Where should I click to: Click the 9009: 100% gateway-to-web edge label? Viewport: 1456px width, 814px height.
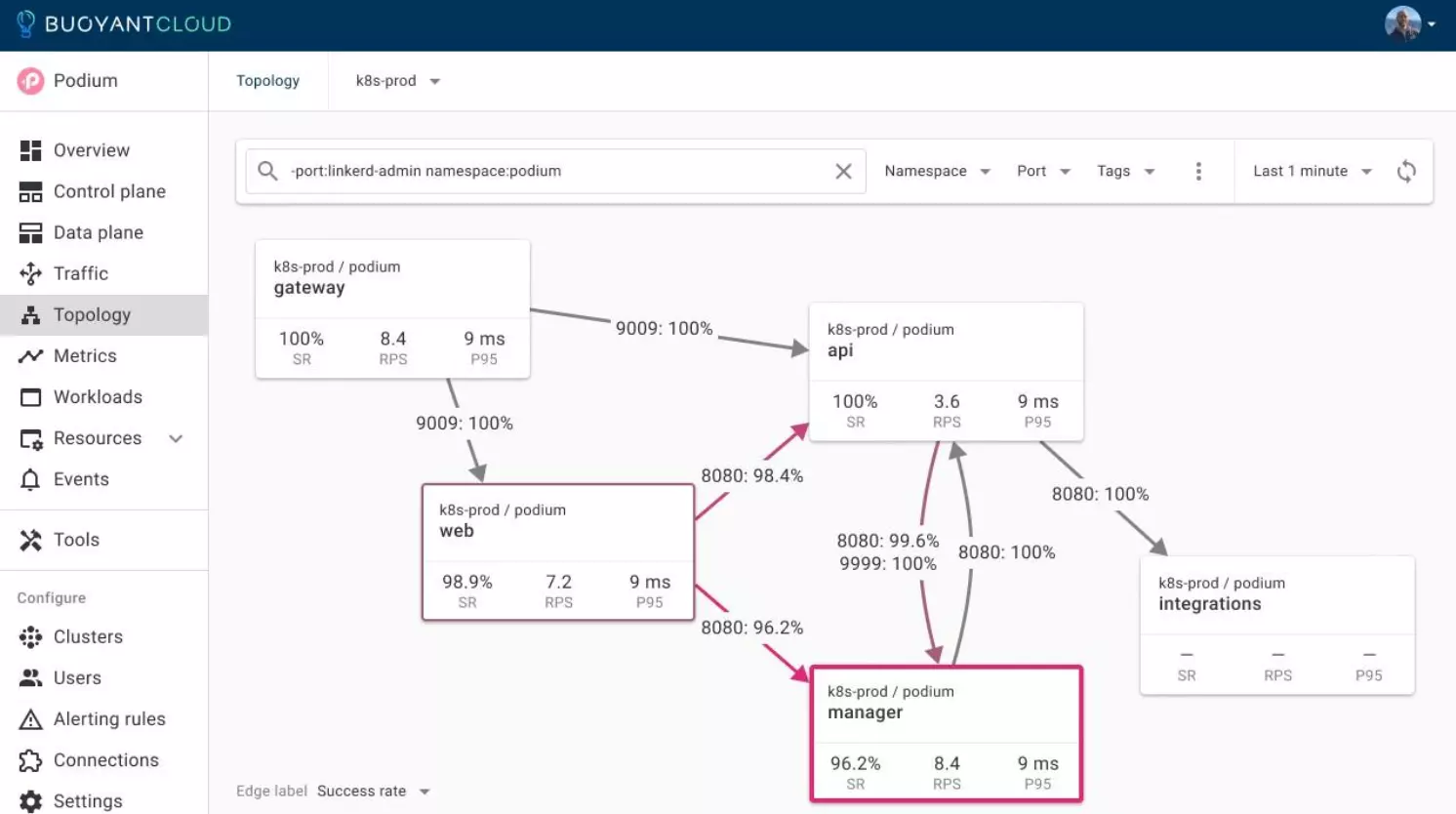(464, 424)
